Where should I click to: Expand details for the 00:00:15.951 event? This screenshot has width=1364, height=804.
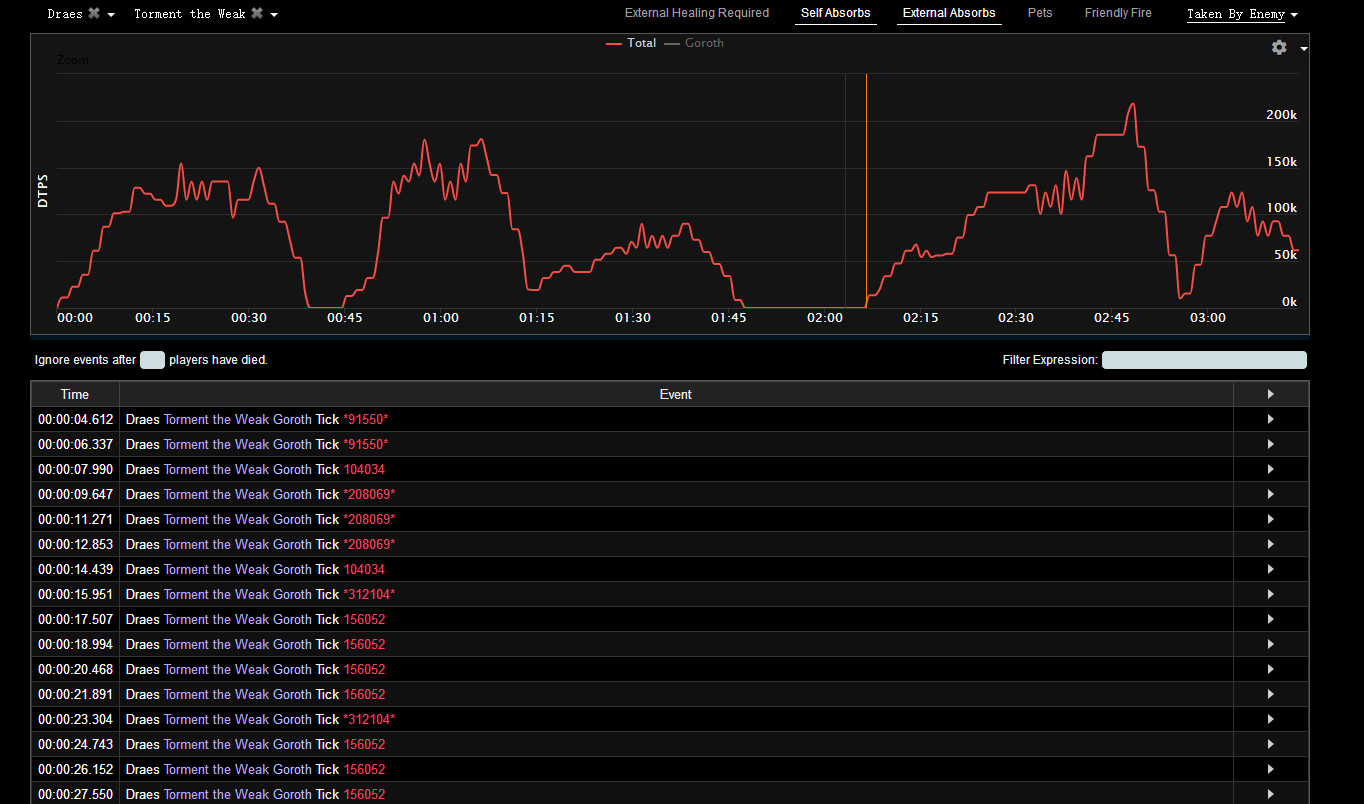click(1271, 594)
